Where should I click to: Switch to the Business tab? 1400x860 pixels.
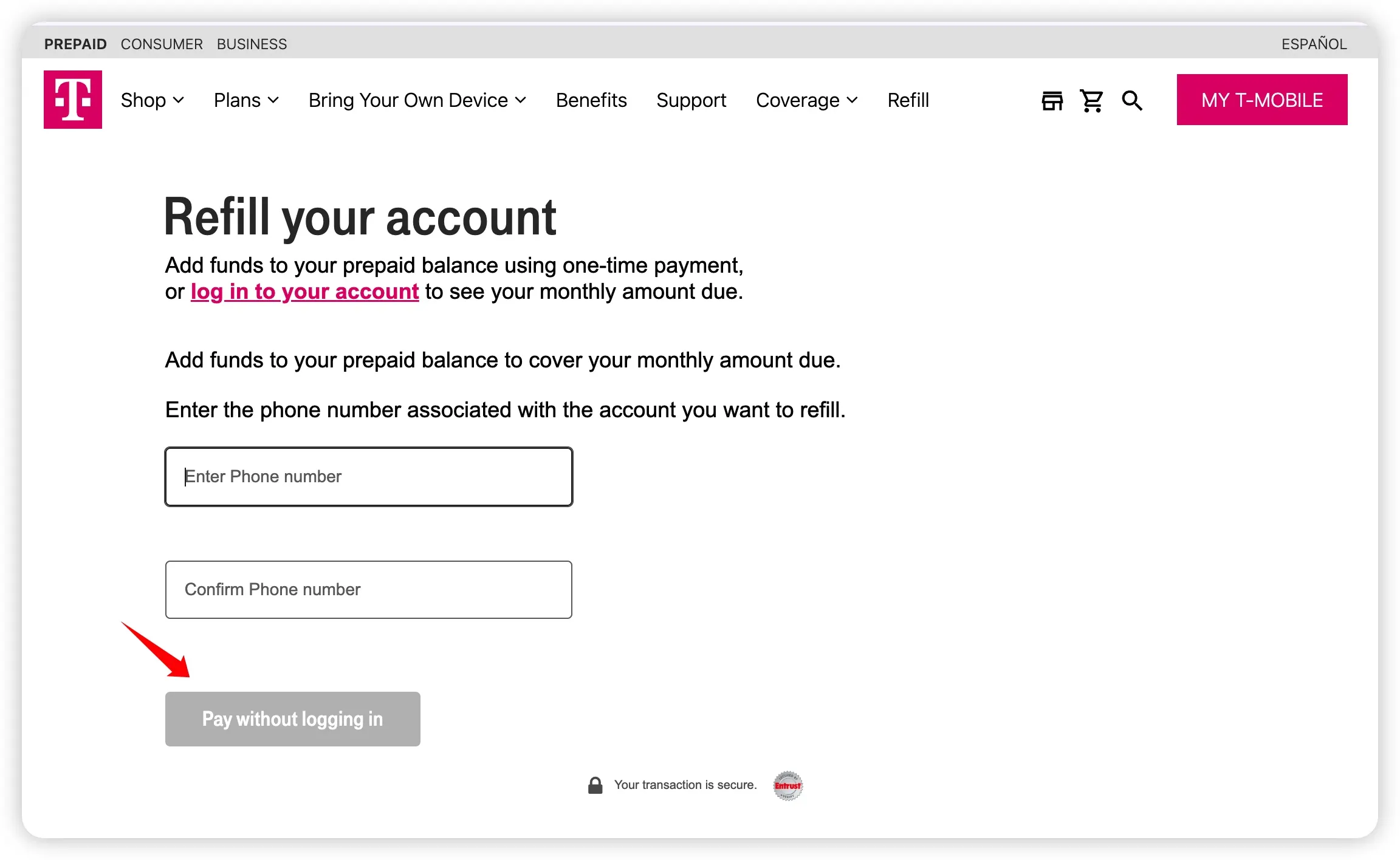coord(252,44)
